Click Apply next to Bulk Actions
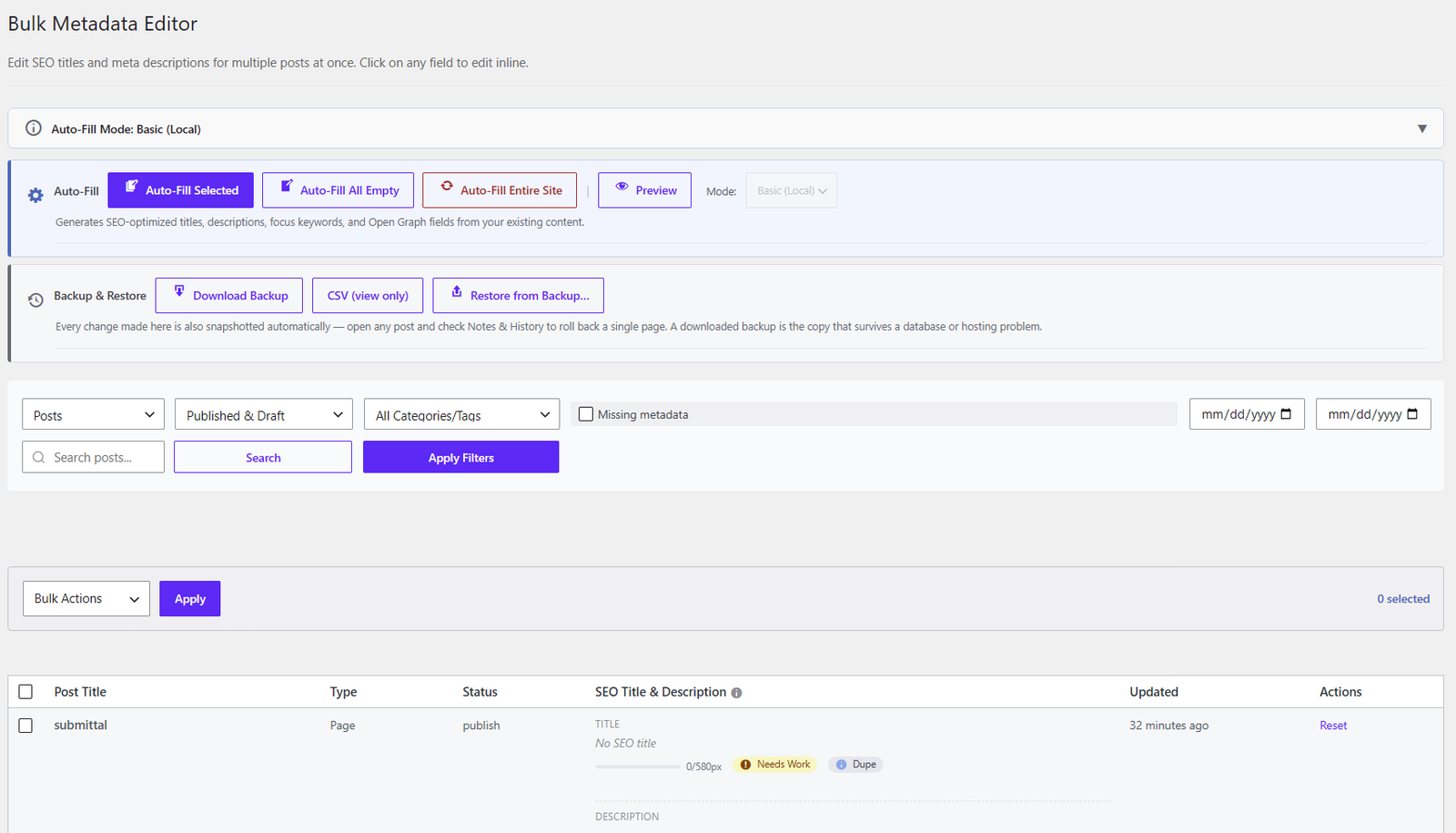1456x833 pixels. [190, 598]
